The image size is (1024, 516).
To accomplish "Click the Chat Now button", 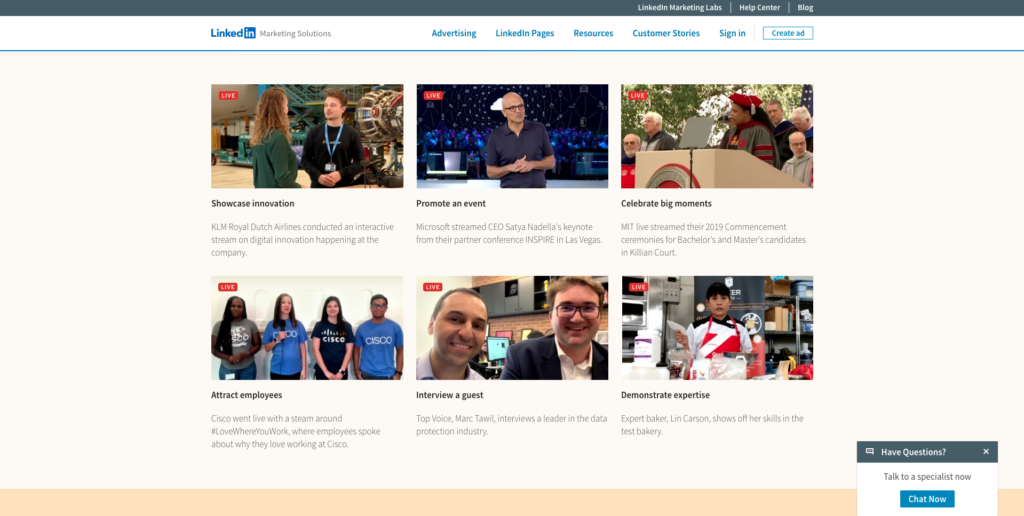I will pyautogui.click(x=927, y=499).
